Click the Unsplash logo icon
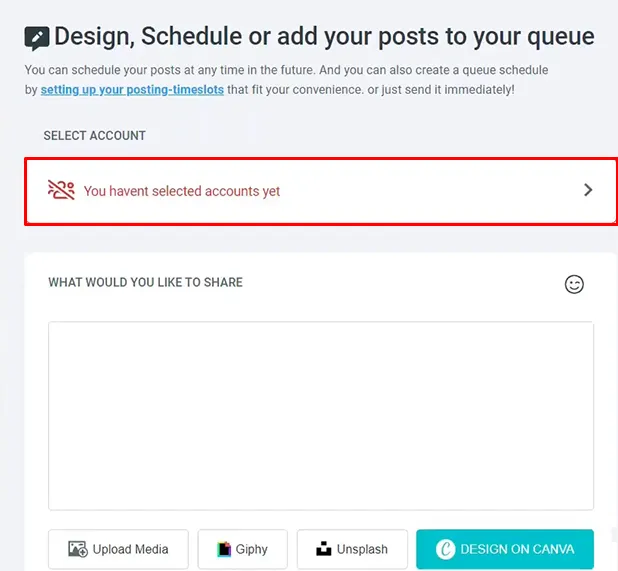 coord(323,549)
